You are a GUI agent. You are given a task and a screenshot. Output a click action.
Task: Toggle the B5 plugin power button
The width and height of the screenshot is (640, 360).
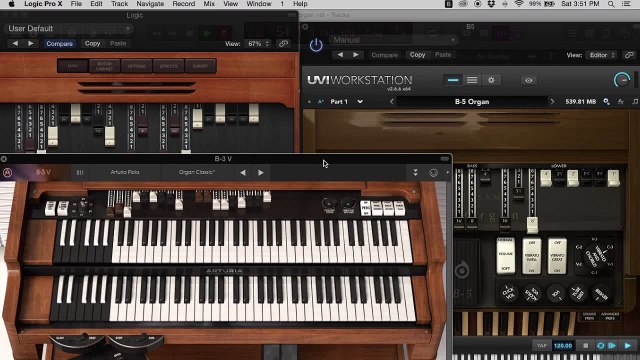point(316,45)
